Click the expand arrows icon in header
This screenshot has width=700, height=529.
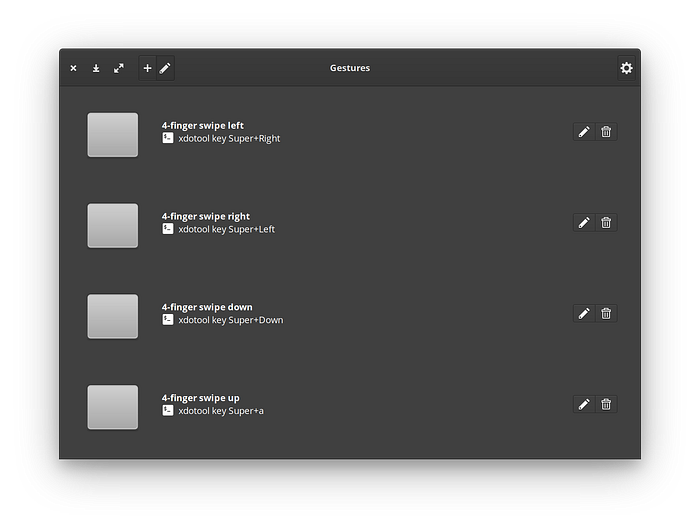(x=119, y=68)
